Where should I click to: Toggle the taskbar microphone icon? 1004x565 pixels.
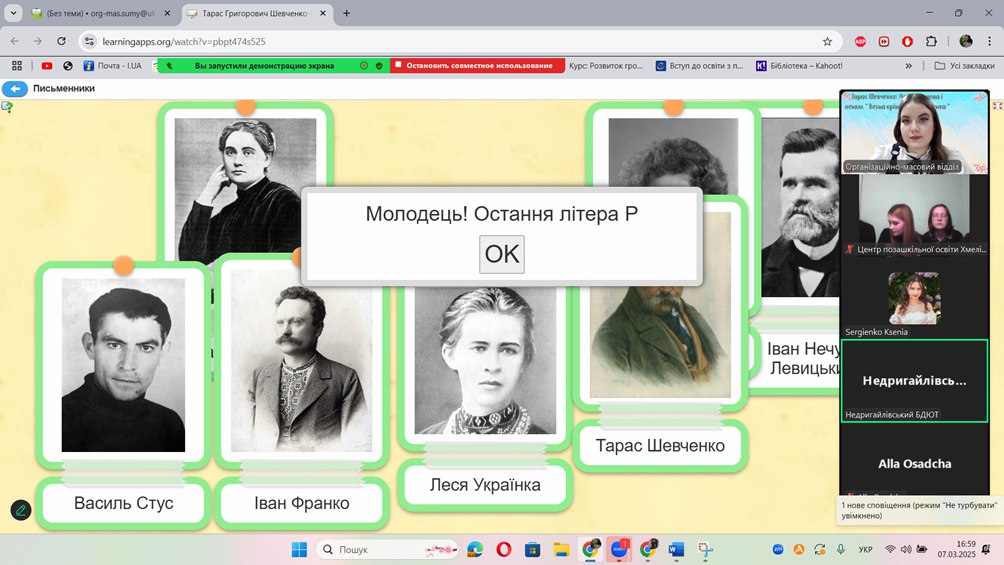tap(840, 549)
